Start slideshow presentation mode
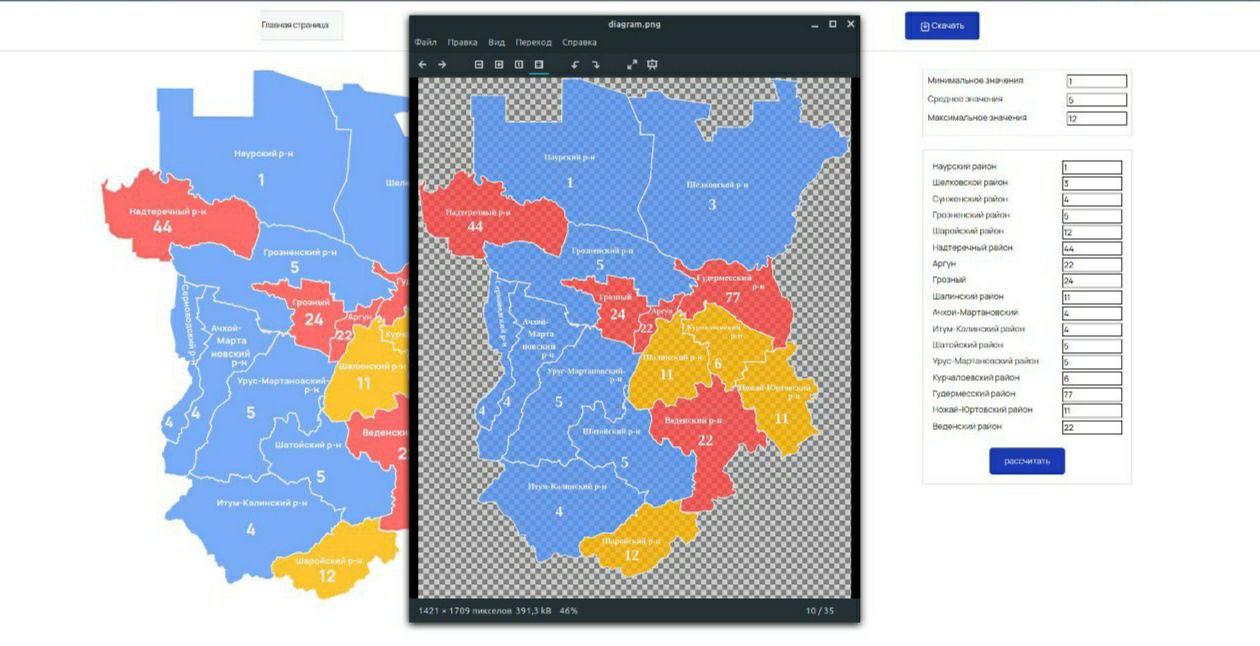 pos(652,64)
